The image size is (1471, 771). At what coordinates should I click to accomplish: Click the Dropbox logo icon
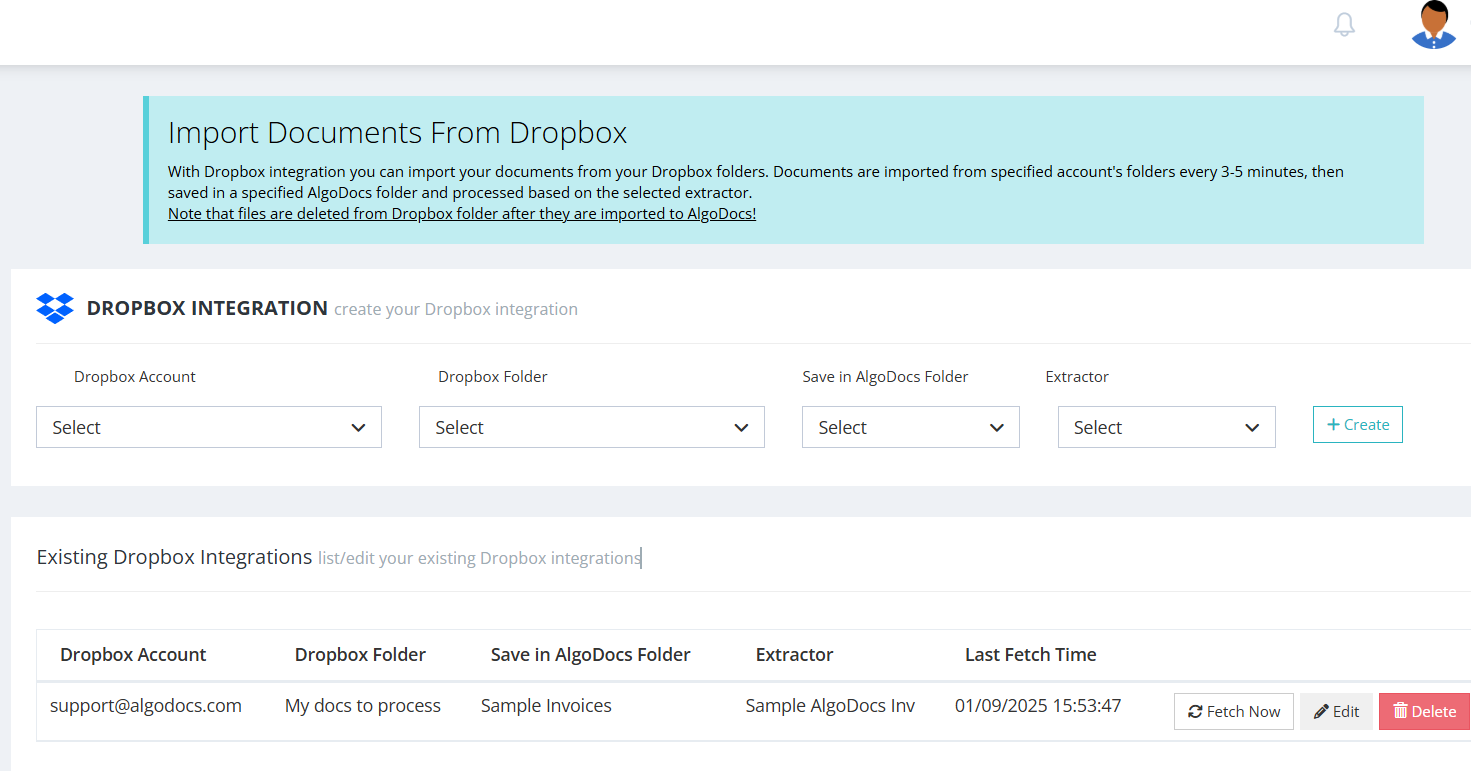click(55, 308)
